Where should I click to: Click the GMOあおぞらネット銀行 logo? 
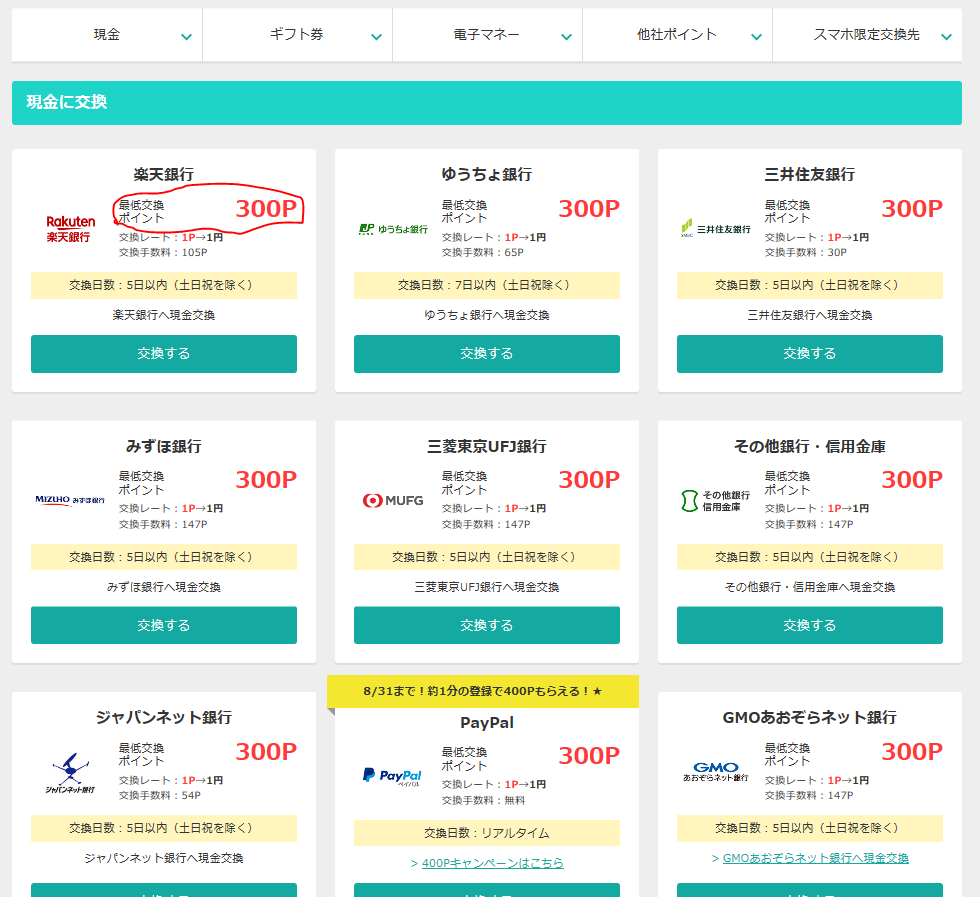pyautogui.click(x=716, y=771)
